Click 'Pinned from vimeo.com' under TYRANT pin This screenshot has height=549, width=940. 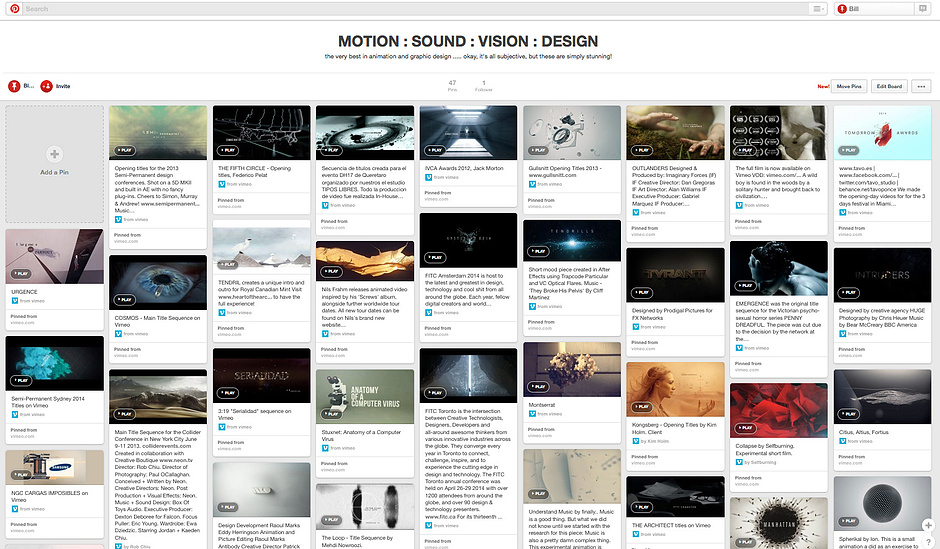tap(644, 345)
